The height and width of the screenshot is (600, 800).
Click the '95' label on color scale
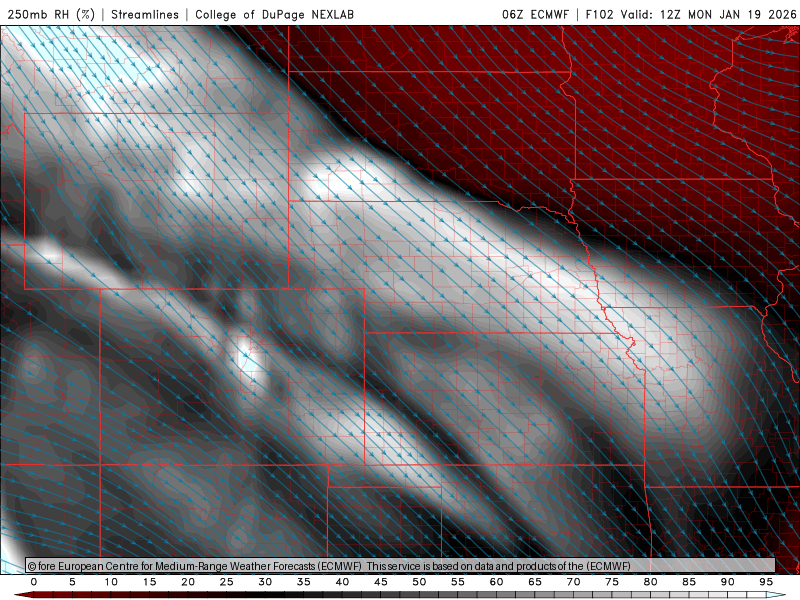[x=766, y=582]
